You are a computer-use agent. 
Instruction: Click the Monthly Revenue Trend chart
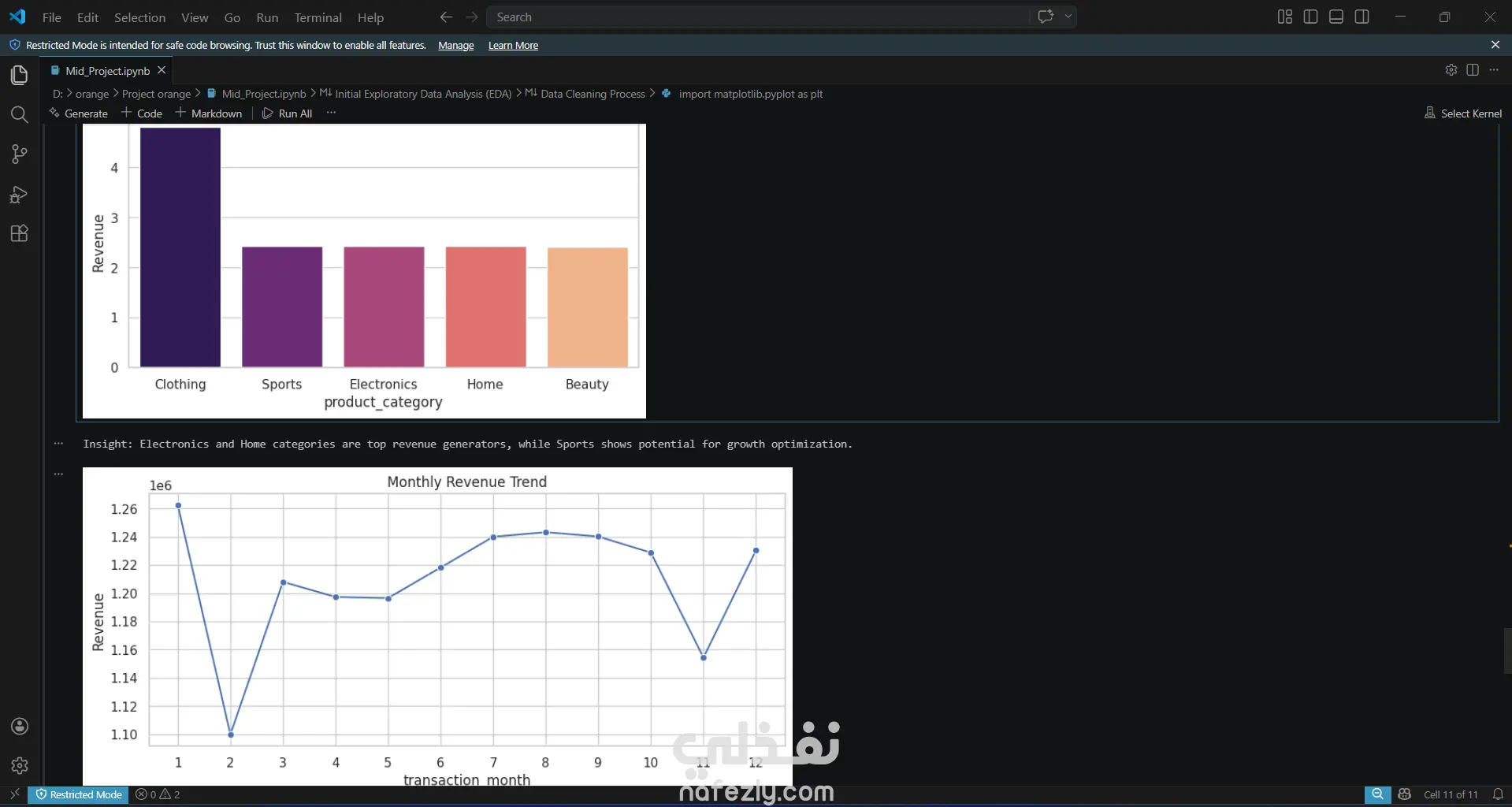click(437, 627)
